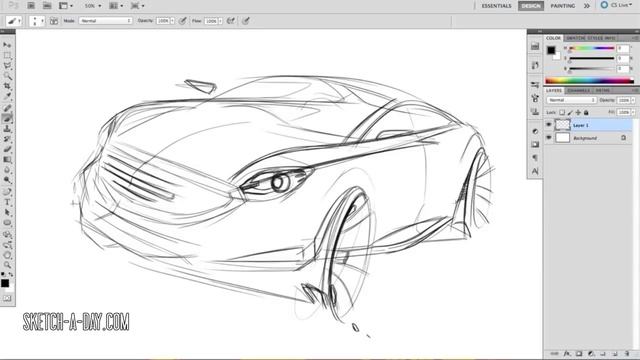Select the Healing Brush tool
Image resolution: width=640 pixels, height=360 pixels.
click(x=7, y=108)
